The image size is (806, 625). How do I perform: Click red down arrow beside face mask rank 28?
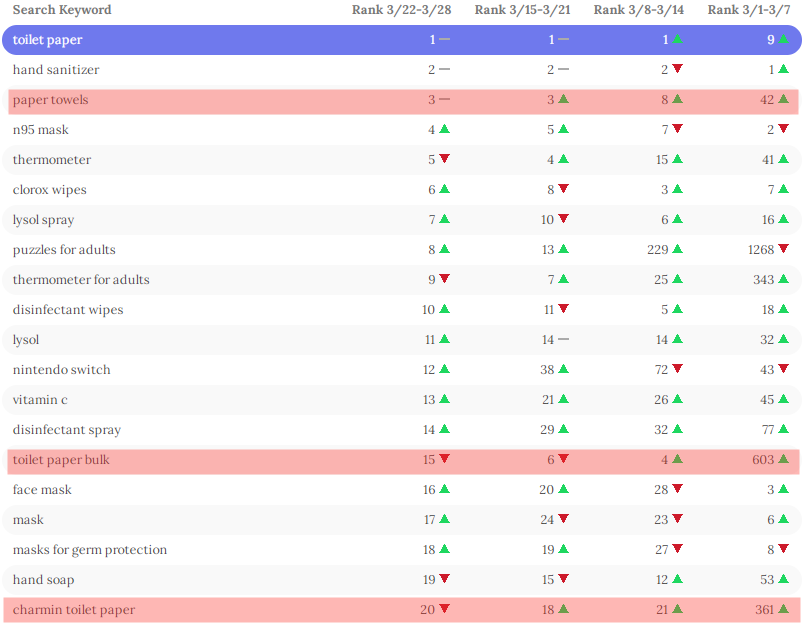point(677,489)
